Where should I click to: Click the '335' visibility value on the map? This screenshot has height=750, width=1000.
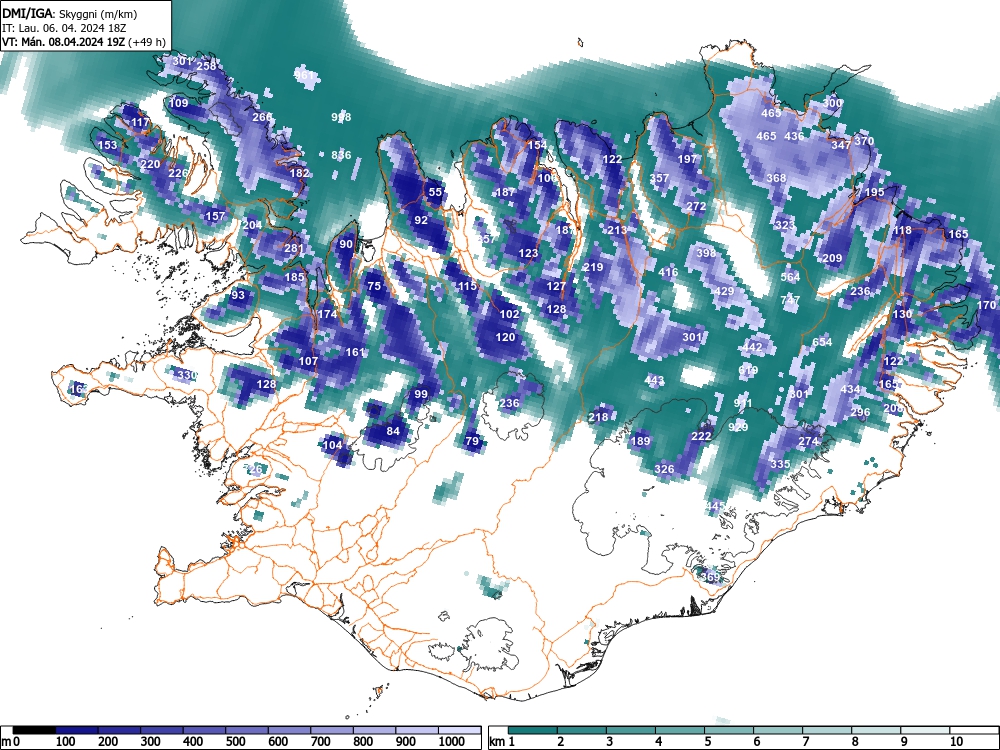pos(780,464)
